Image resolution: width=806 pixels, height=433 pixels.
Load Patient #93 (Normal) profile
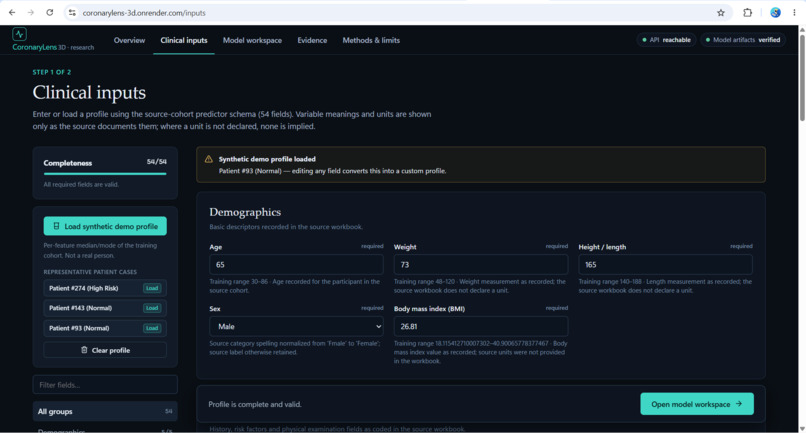coord(152,328)
